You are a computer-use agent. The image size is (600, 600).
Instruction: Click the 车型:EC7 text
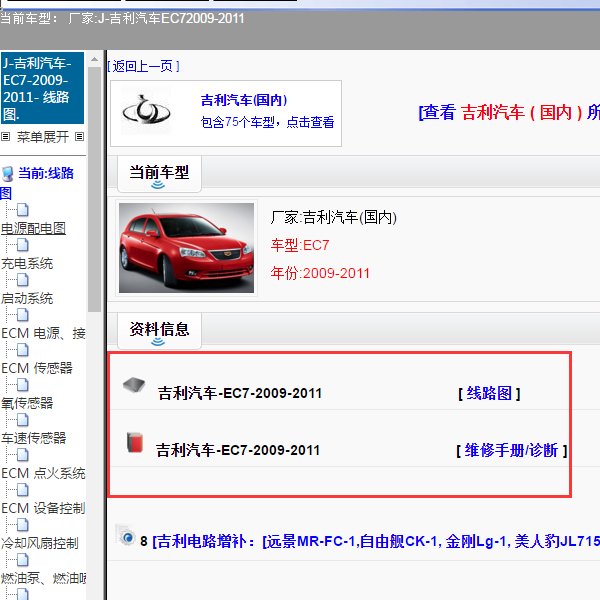tap(300, 245)
